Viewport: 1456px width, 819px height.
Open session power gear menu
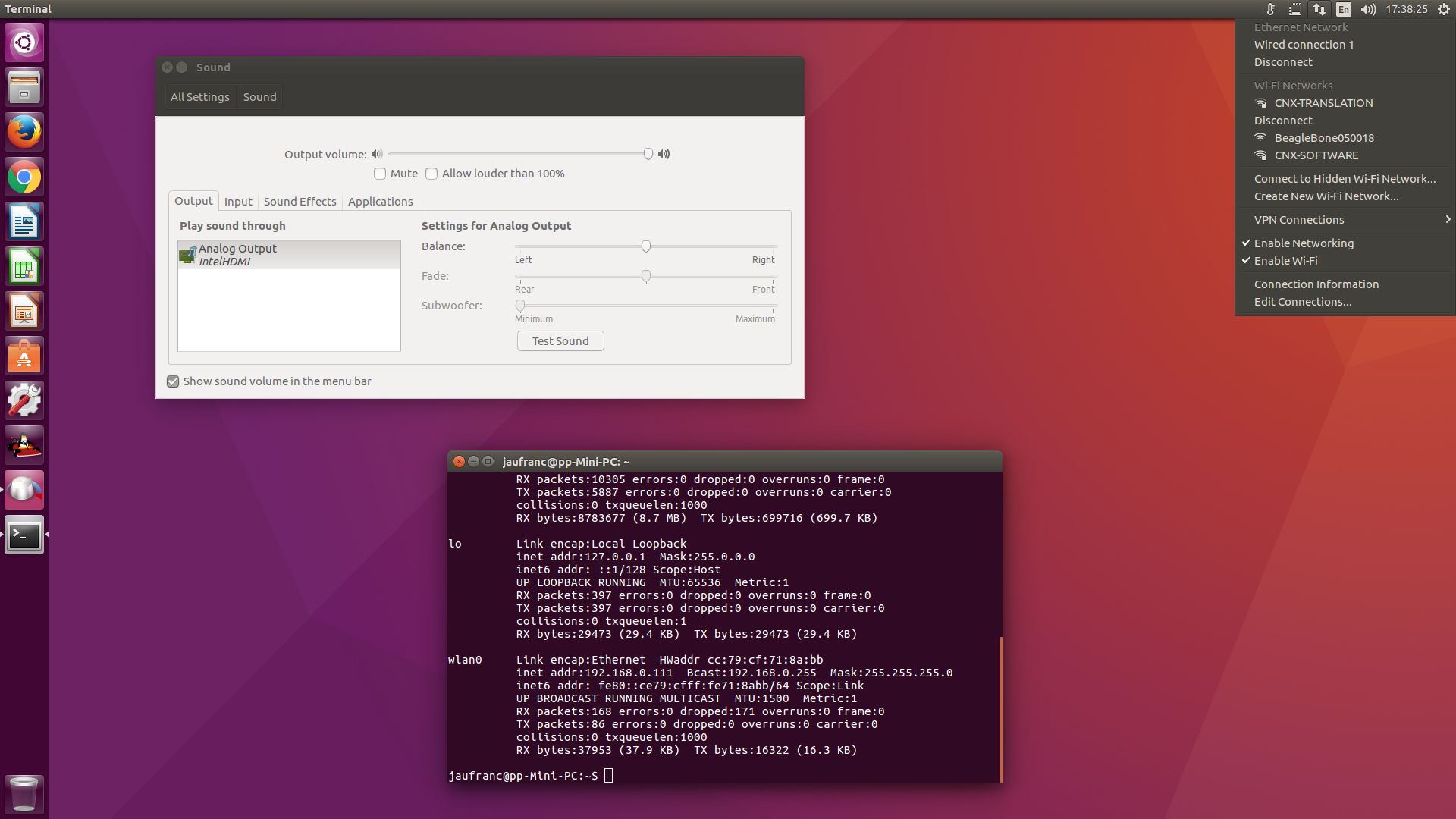click(x=1444, y=9)
